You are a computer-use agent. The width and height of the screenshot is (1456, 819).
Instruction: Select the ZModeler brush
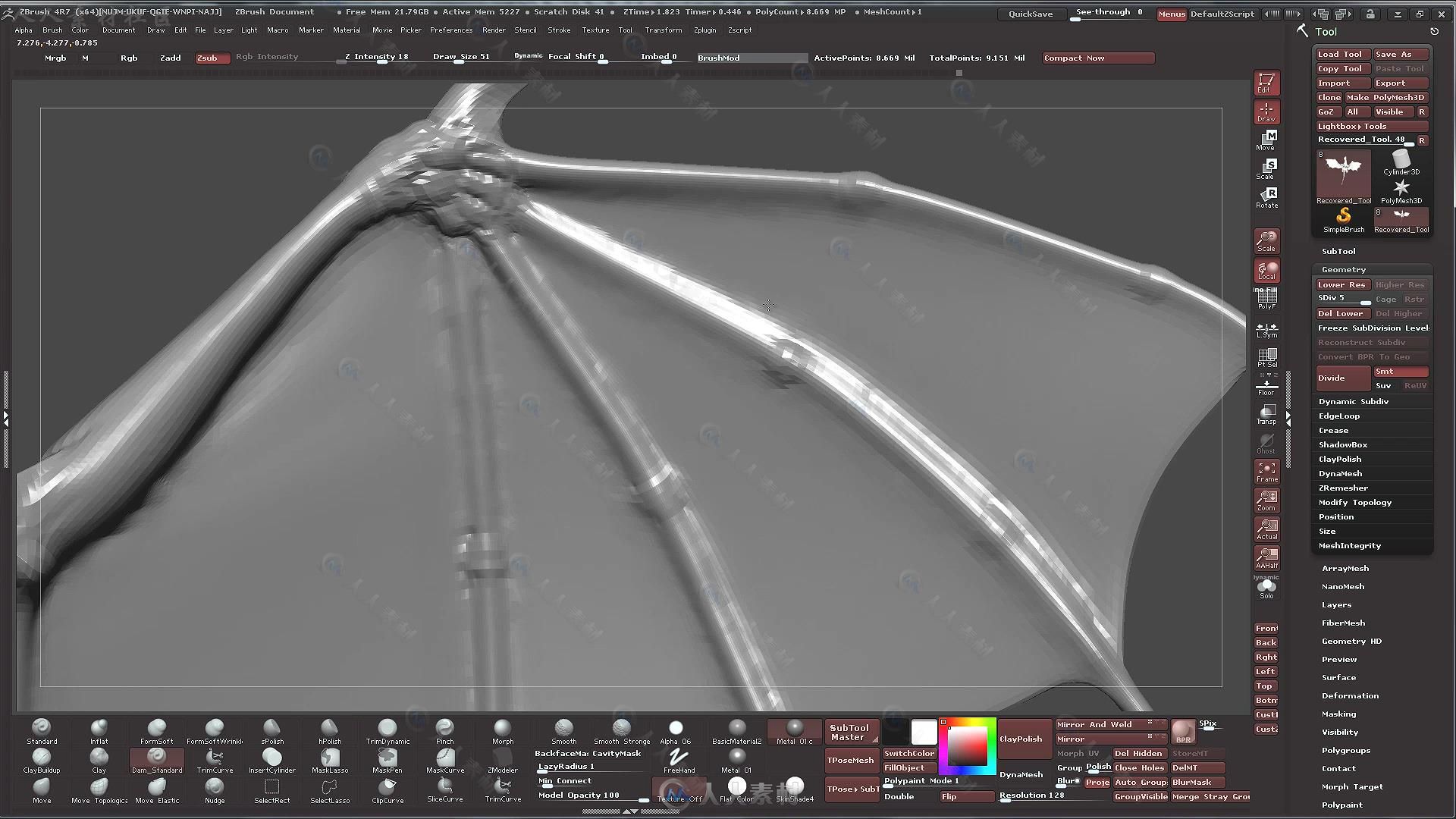coord(503,761)
